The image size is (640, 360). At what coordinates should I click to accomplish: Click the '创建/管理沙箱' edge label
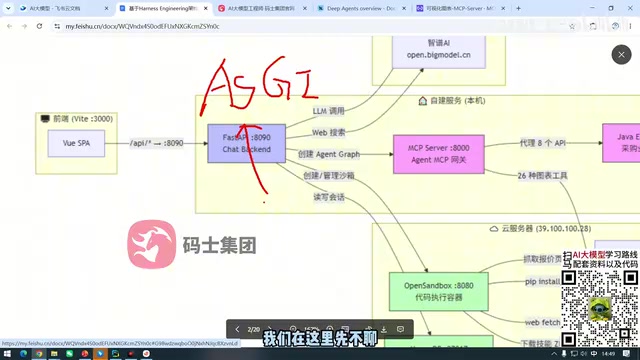pos(329,176)
